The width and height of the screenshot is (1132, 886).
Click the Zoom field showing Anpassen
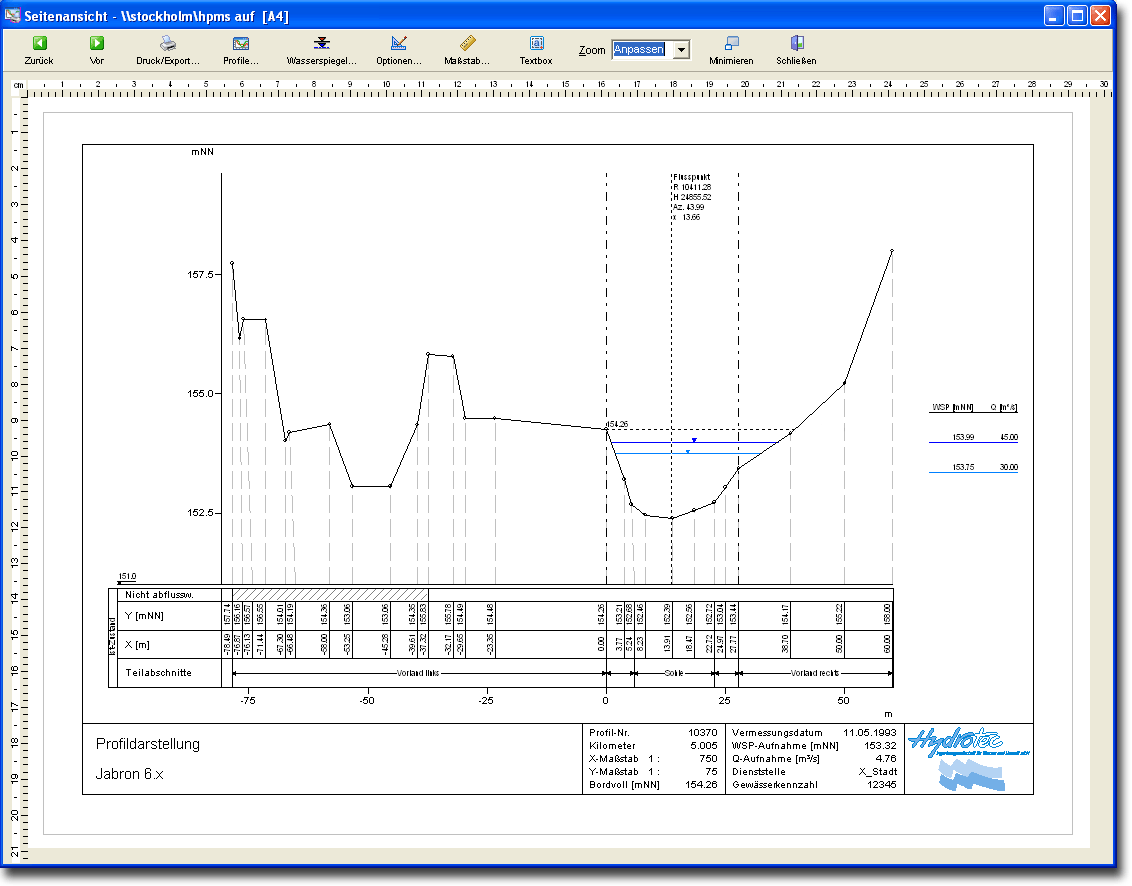click(x=643, y=50)
